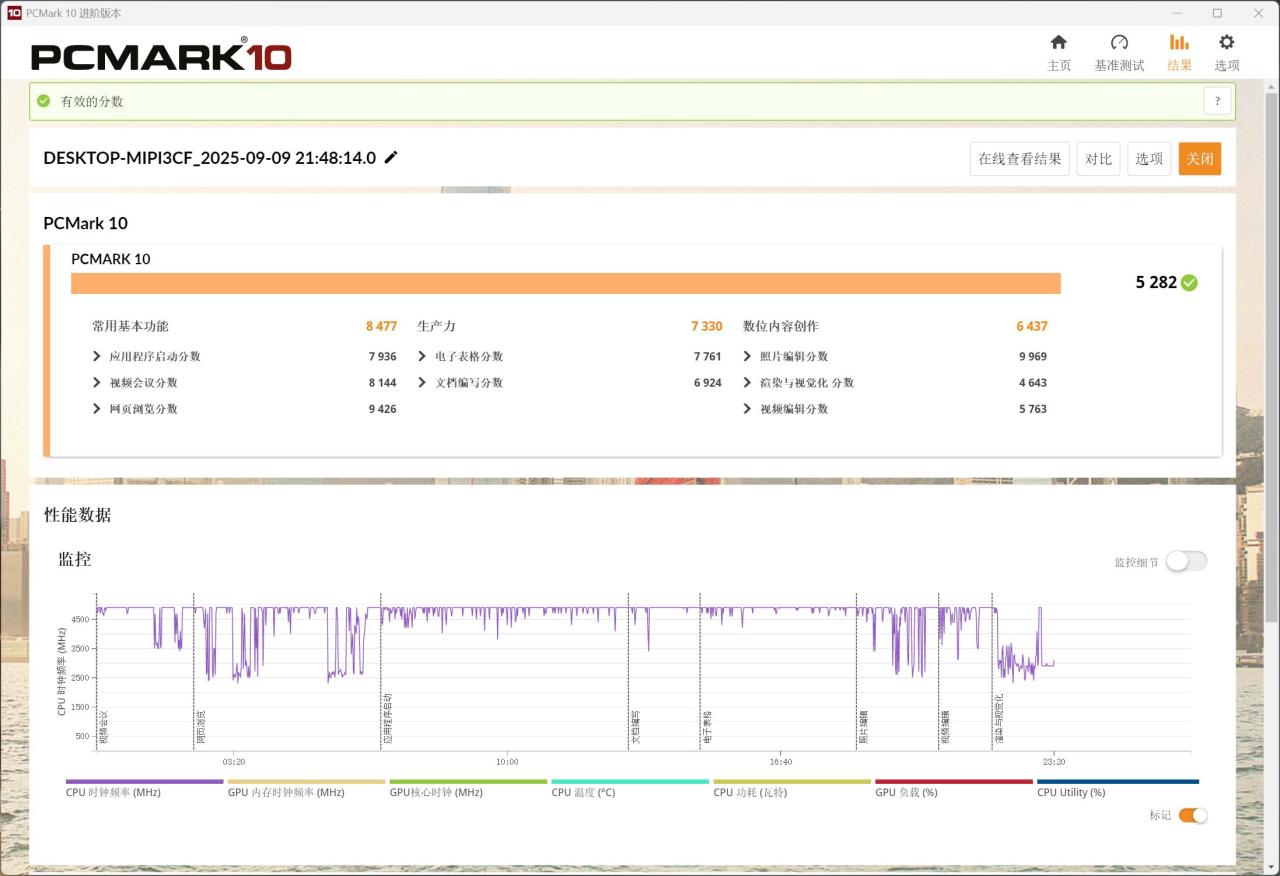Click the 视频编辑分数 value 5 763
This screenshot has height=876, width=1280.
pyautogui.click(x=1033, y=408)
